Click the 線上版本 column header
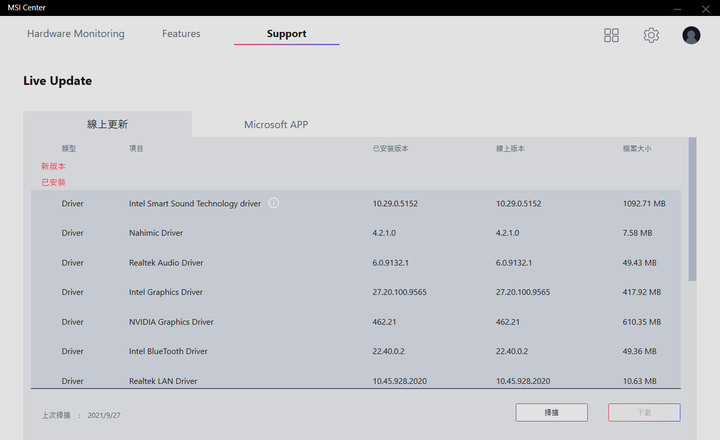720x440 pixels. (x=510, y=148)
